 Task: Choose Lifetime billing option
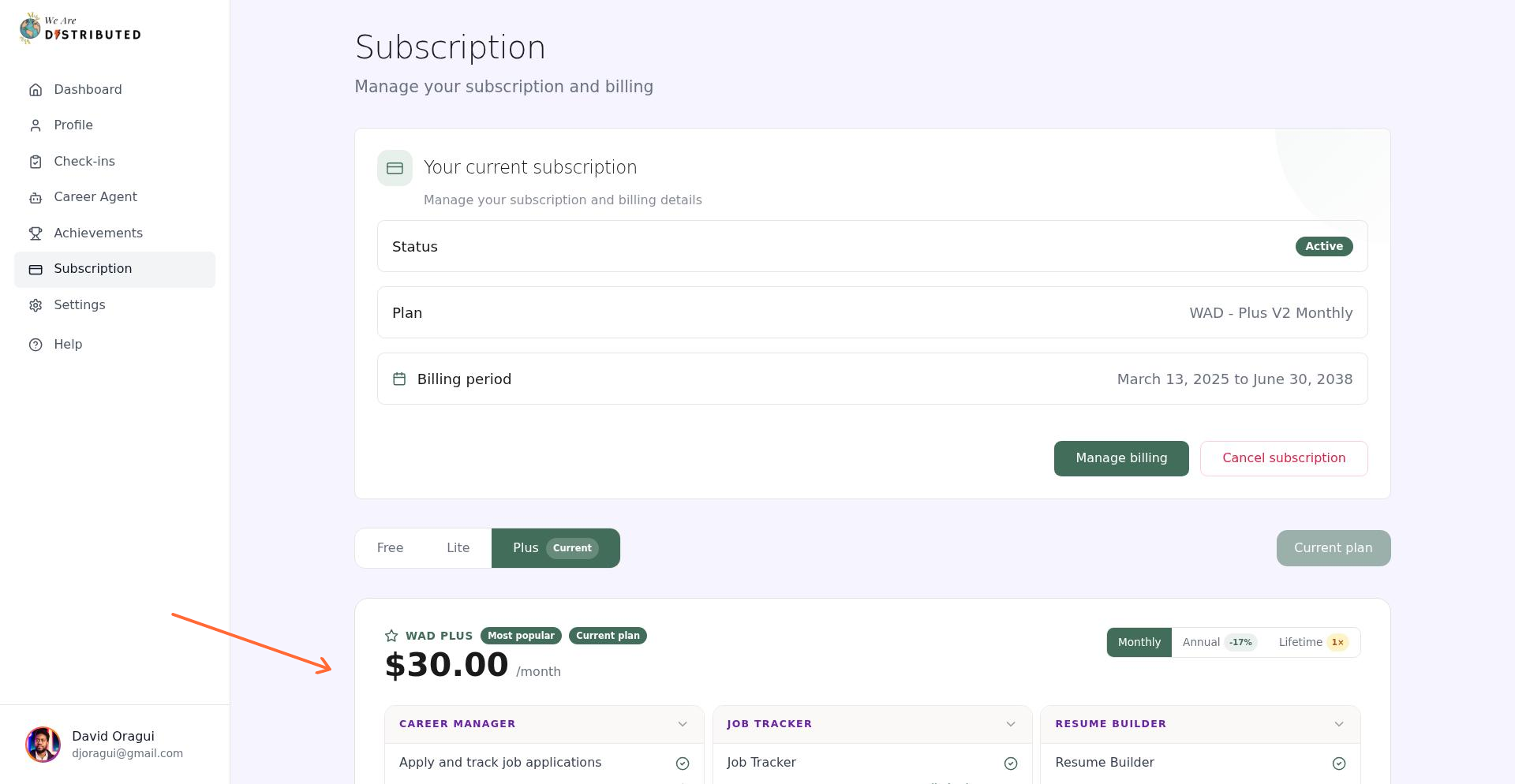point(1314,643)
